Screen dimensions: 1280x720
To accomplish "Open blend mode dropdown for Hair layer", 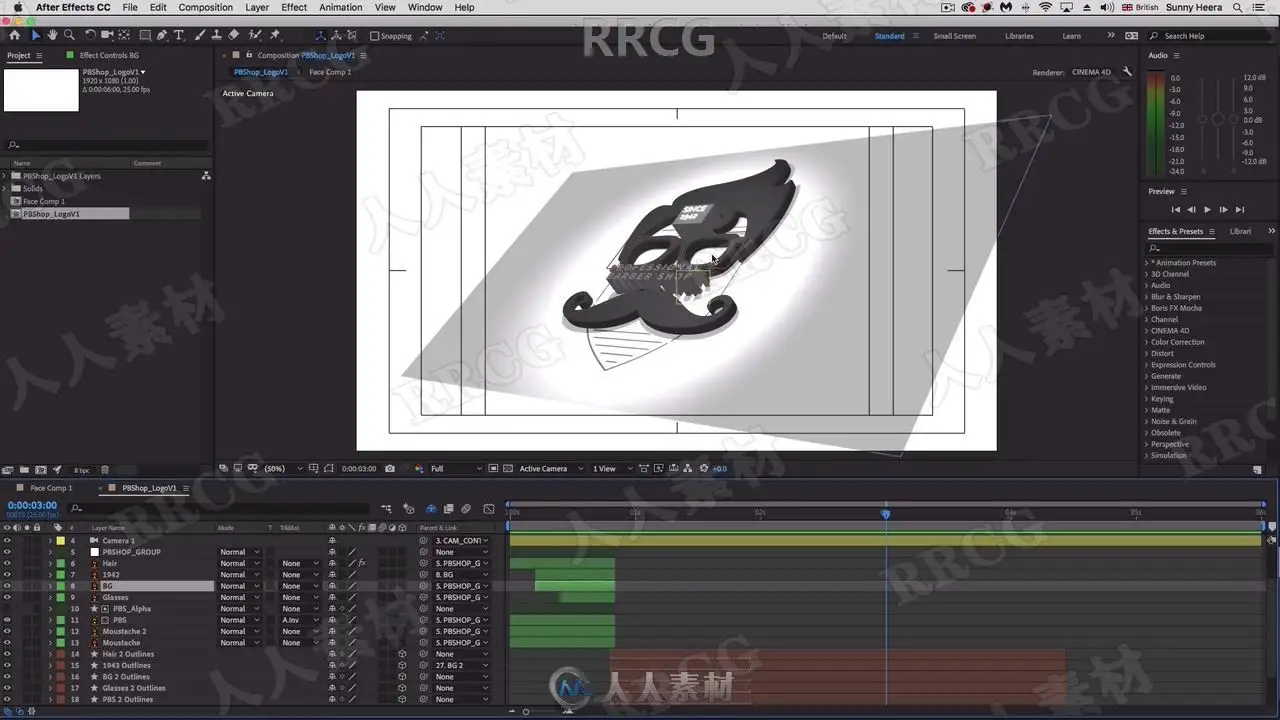I will [x=240, y=563].
